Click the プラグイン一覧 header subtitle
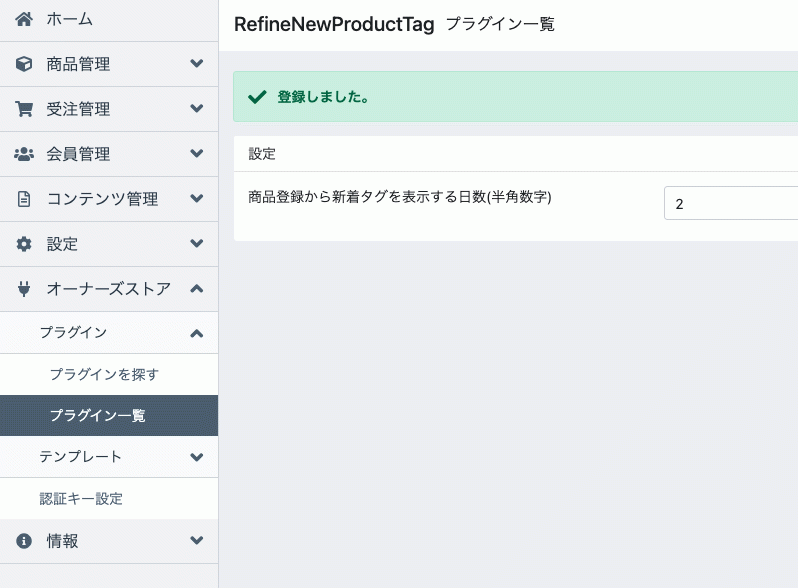 point(500,24)
